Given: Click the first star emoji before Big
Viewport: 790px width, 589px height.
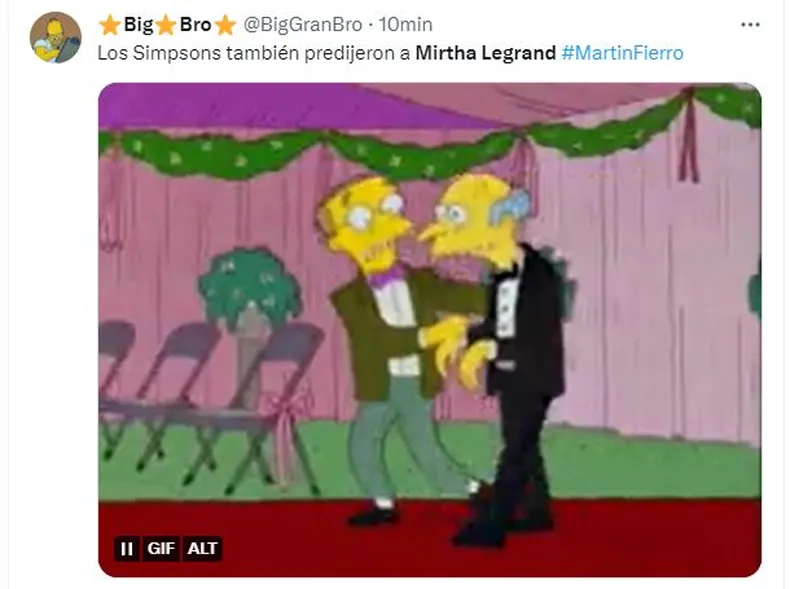Looking at the screenshot, I should coord(109,25).
